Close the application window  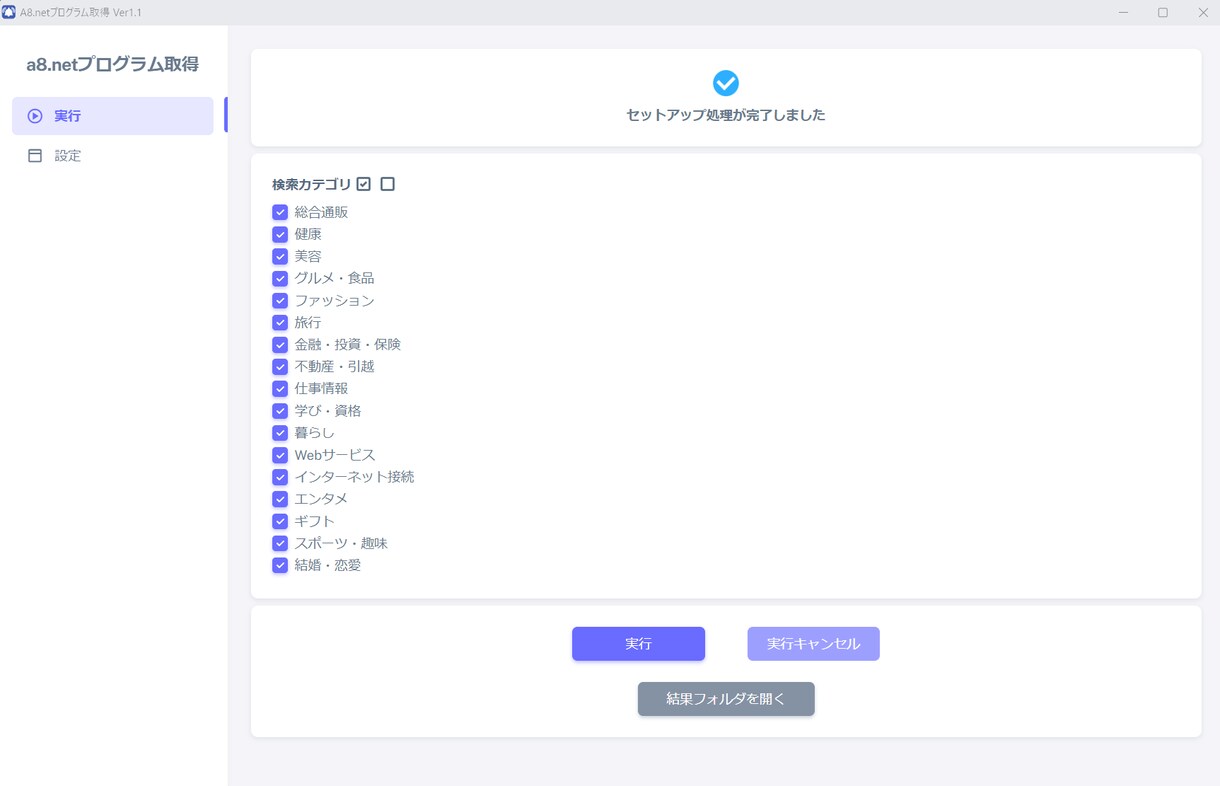[x=1203, y=12]
